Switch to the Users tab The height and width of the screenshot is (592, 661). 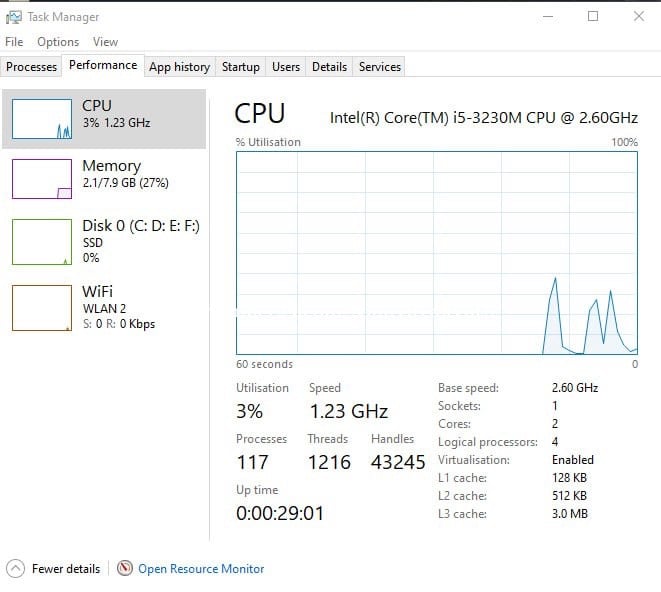tap(286, 67)
